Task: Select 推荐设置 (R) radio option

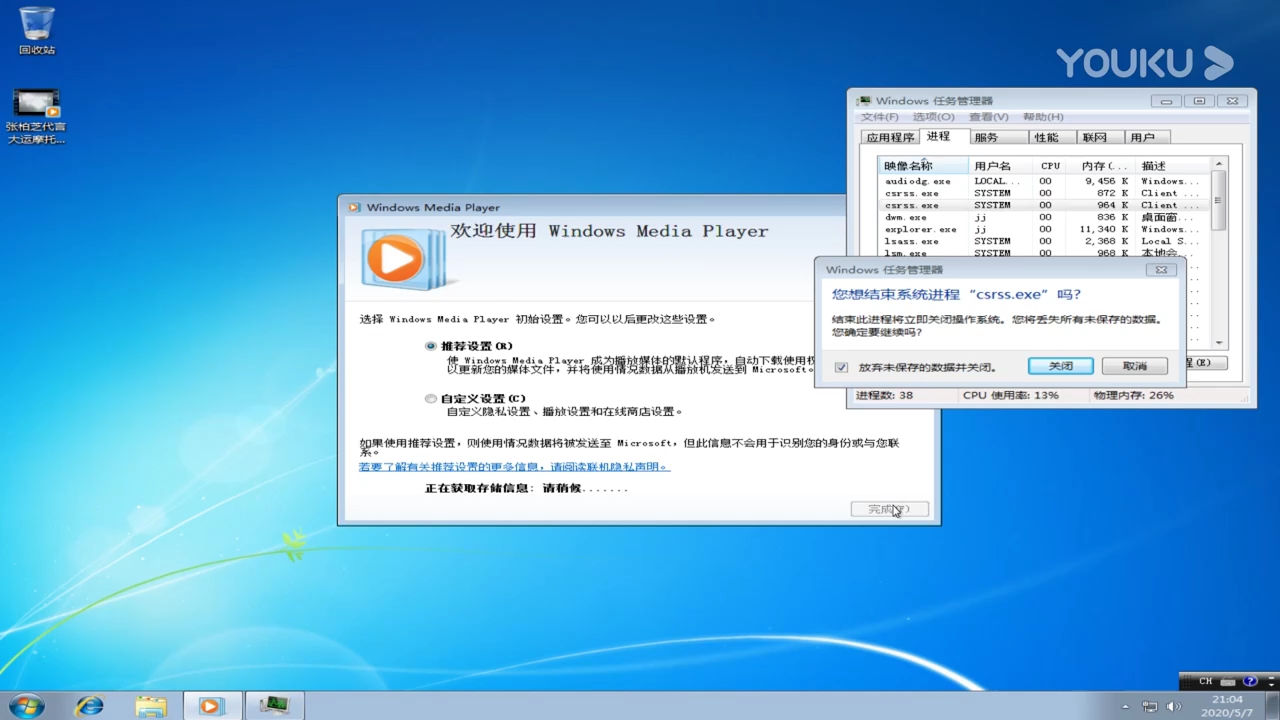Action: (x=431, y=346)
